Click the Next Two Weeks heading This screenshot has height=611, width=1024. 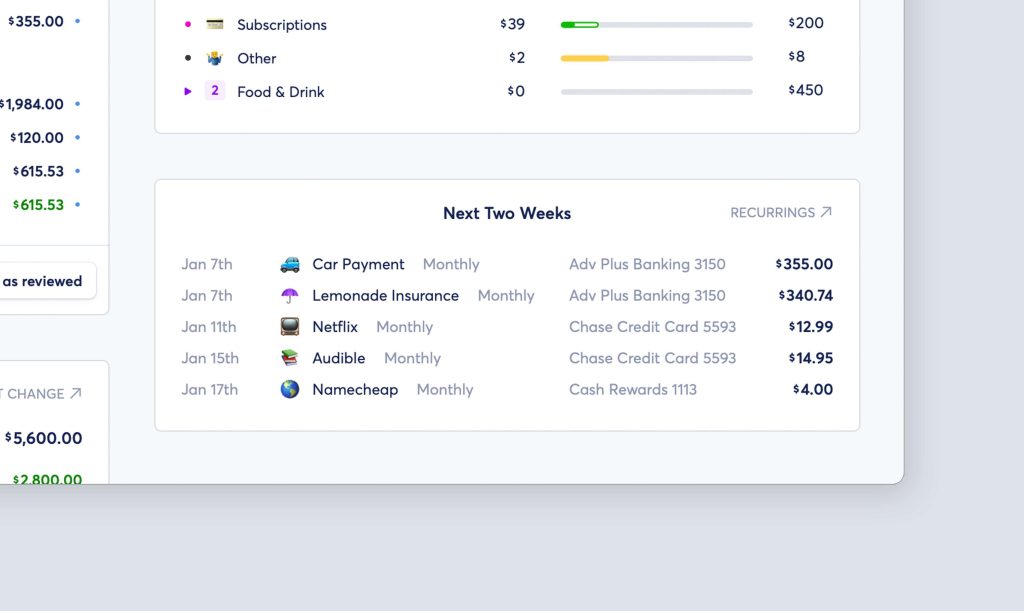click(x=507, y=213)
